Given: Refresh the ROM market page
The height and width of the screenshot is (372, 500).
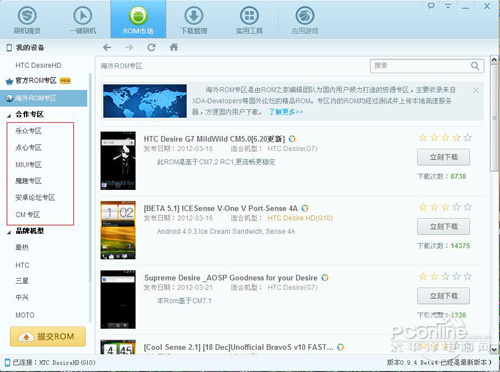Looking at the screenshot, I should click(x=151, y=47).
